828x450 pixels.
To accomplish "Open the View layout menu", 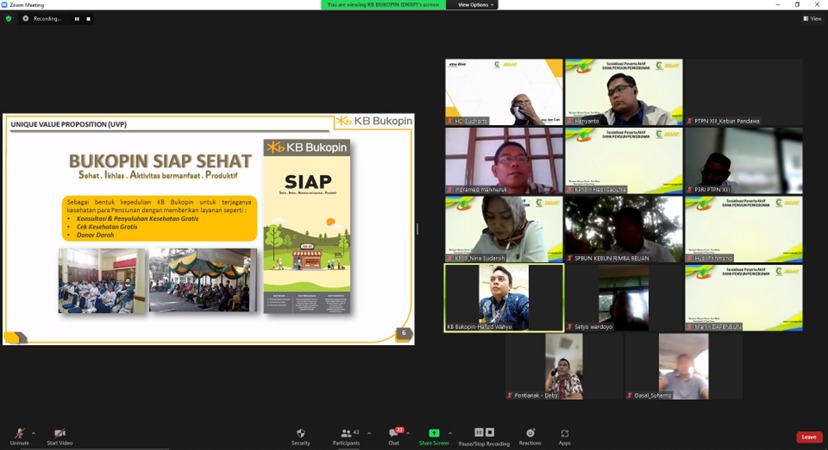I will (814, 18).
